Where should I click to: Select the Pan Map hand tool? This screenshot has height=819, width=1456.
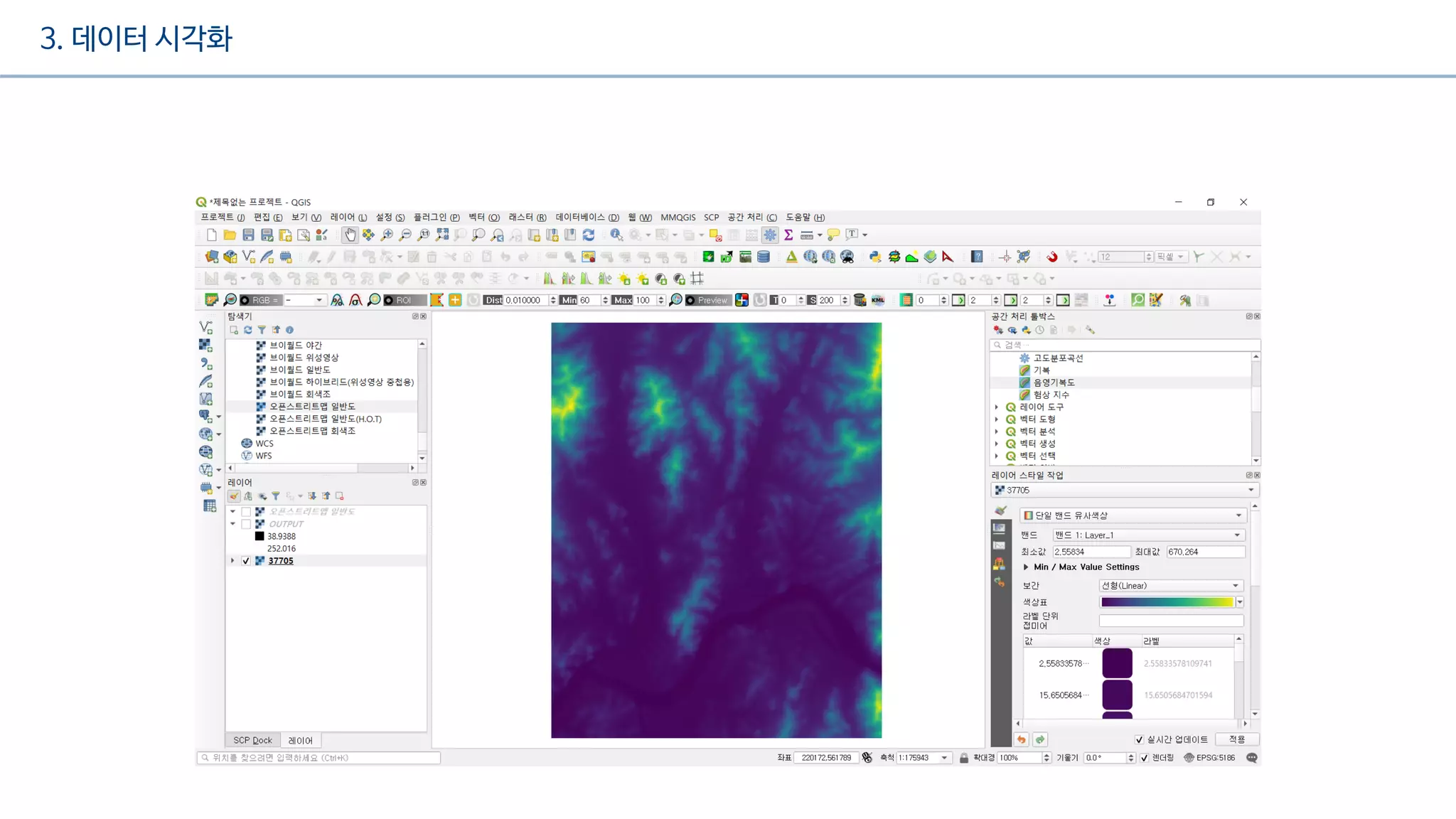(x=350, y=235)
